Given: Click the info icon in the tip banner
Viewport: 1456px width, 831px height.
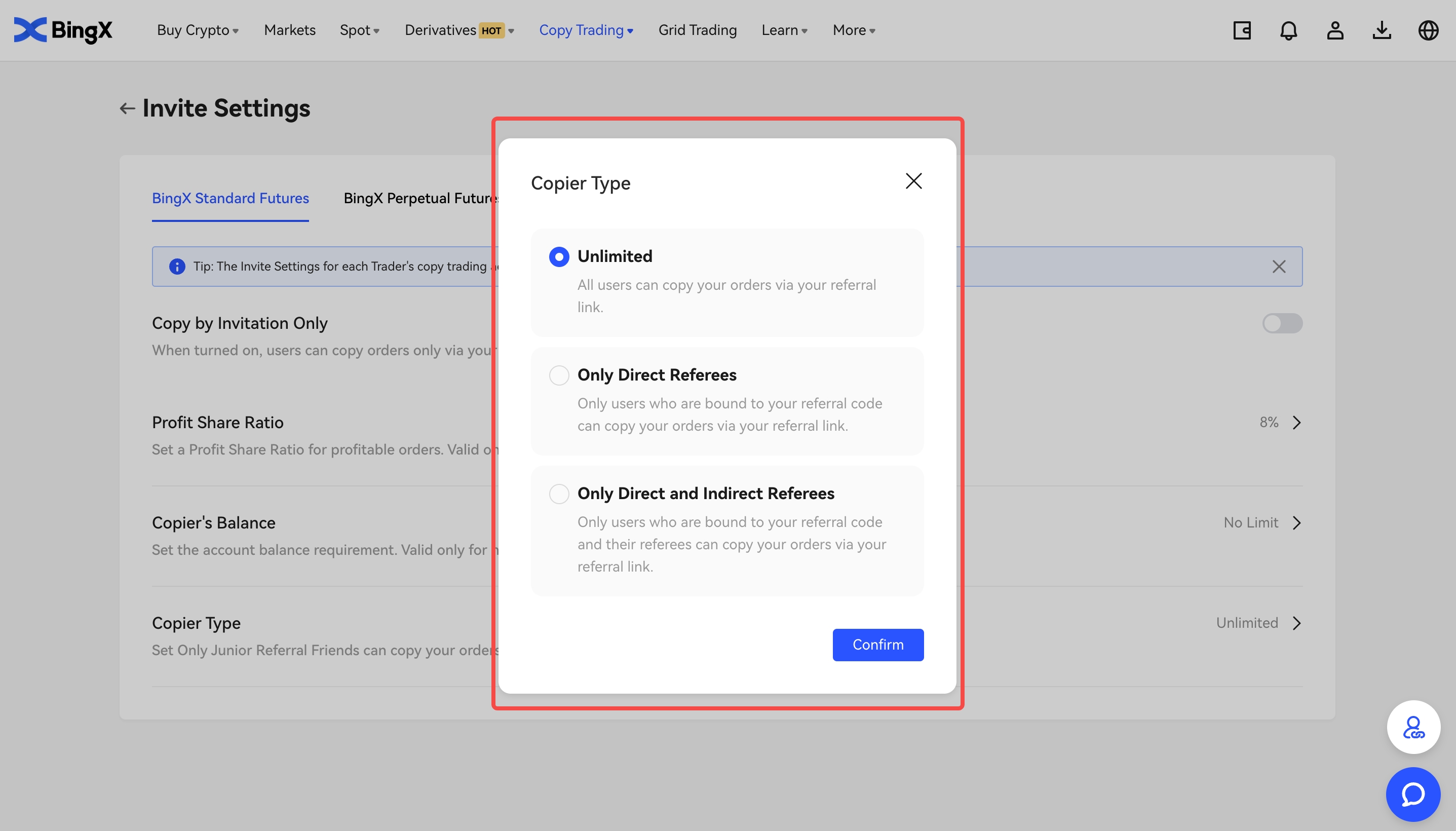Looking at the screenshot, I should 176,266.
